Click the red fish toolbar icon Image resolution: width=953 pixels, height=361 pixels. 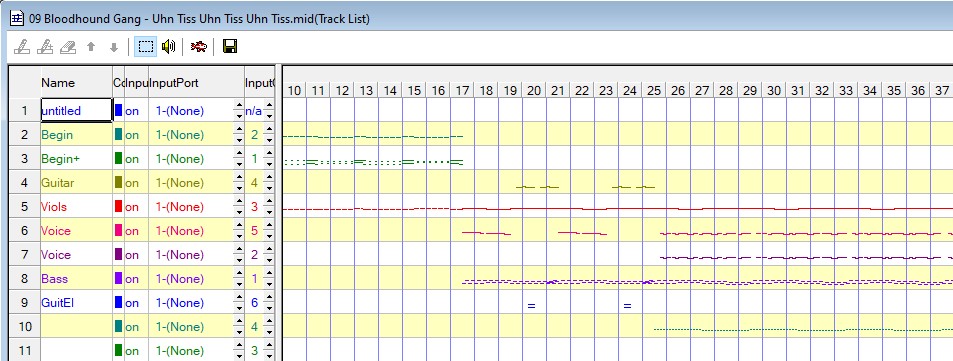199,47
